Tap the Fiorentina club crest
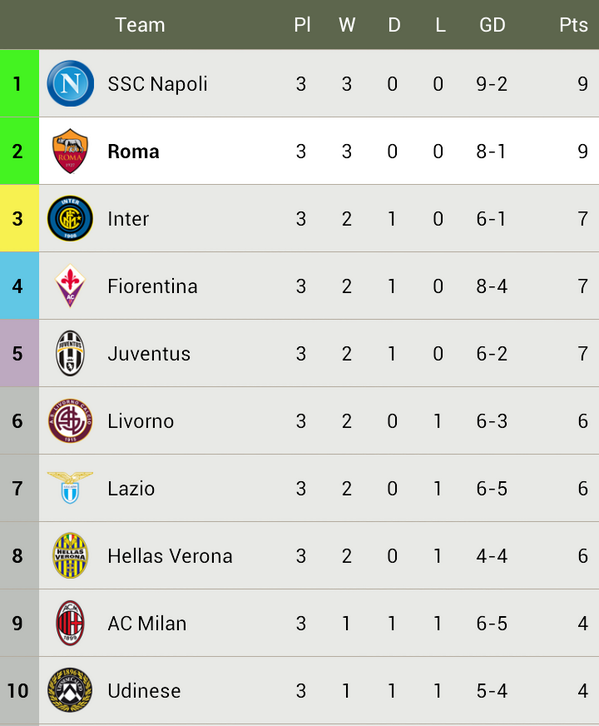599x726 pixels. (x=70, y=286)
